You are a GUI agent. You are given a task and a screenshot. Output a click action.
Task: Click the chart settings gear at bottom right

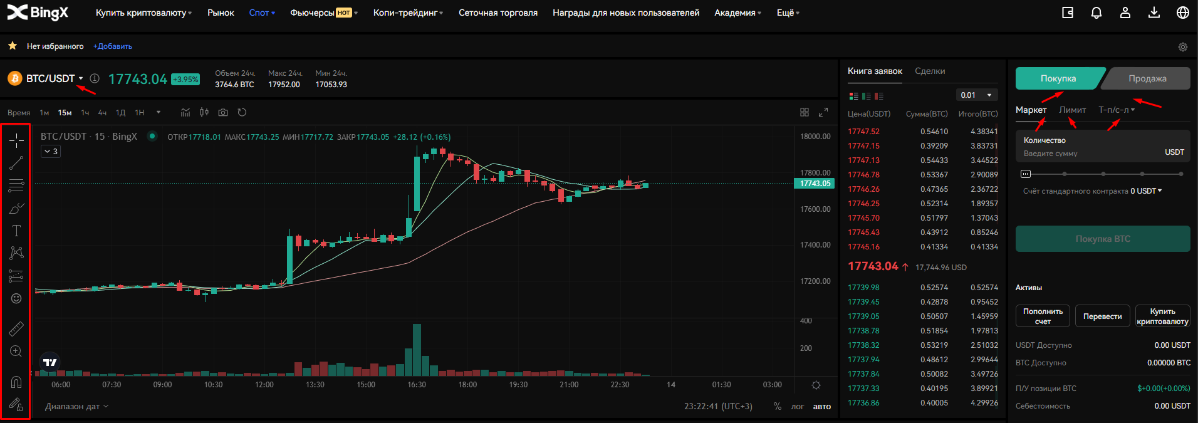(x=817, y=385)
